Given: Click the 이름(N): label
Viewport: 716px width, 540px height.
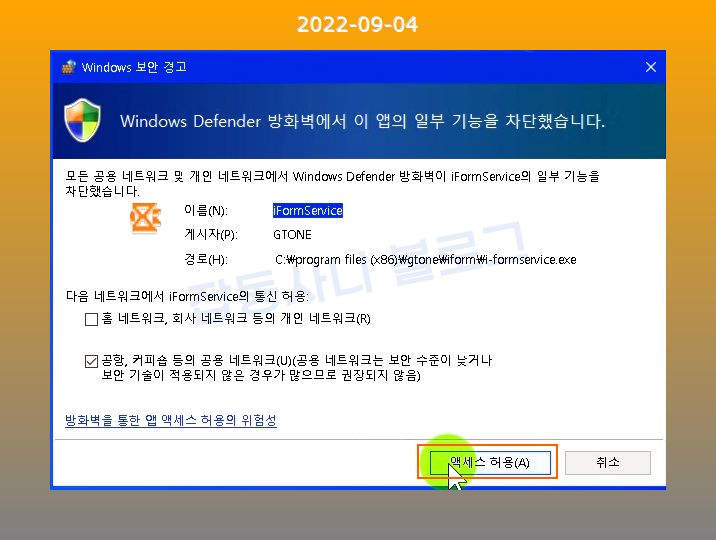Looking at the screenshot, I should pos(206,210).
